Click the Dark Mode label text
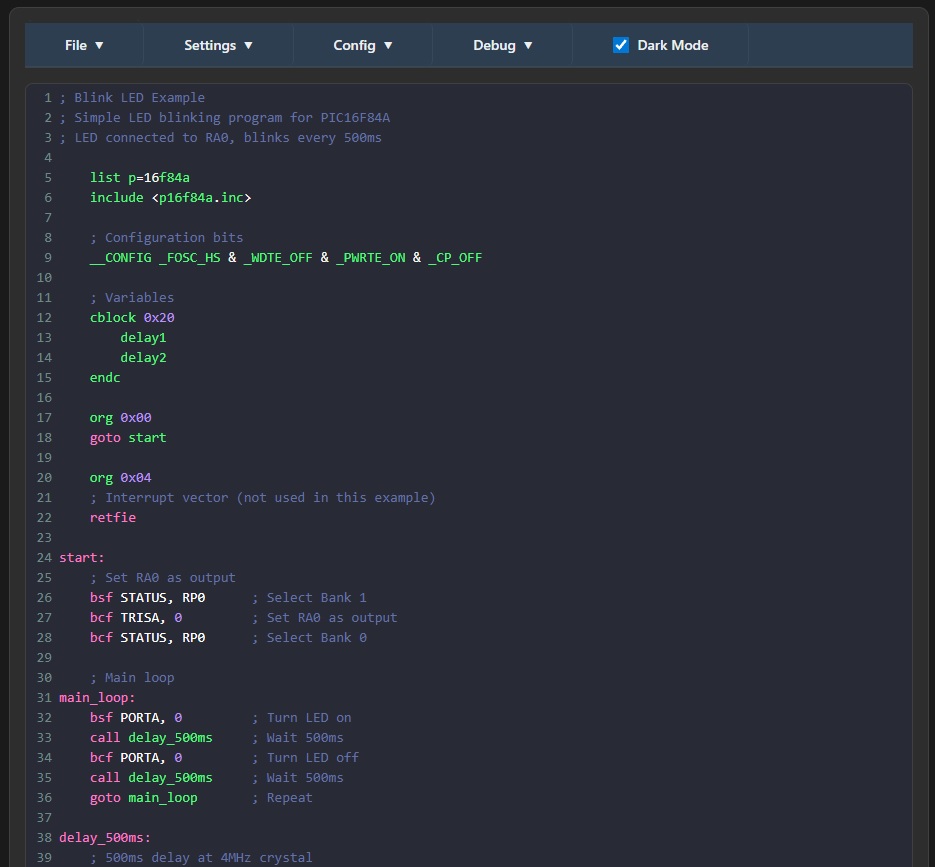 (x=672, y=44)
